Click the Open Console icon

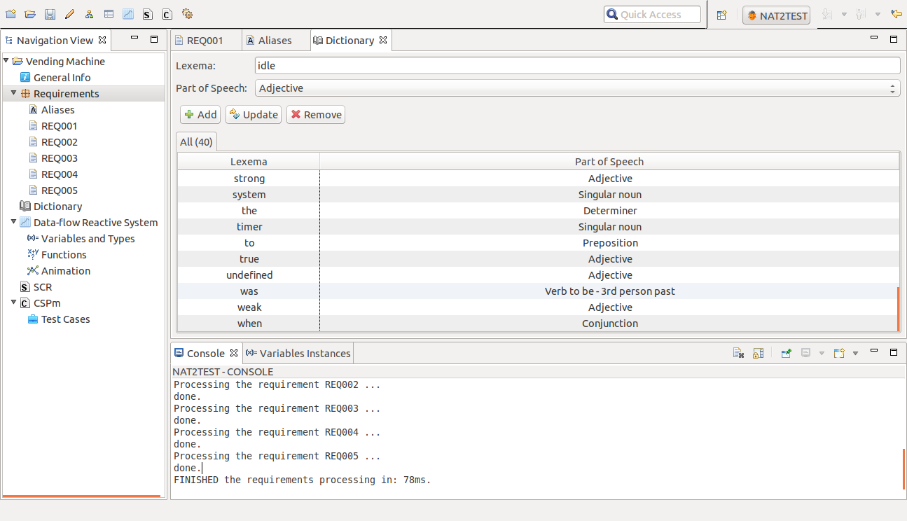[x=839, y=353]
